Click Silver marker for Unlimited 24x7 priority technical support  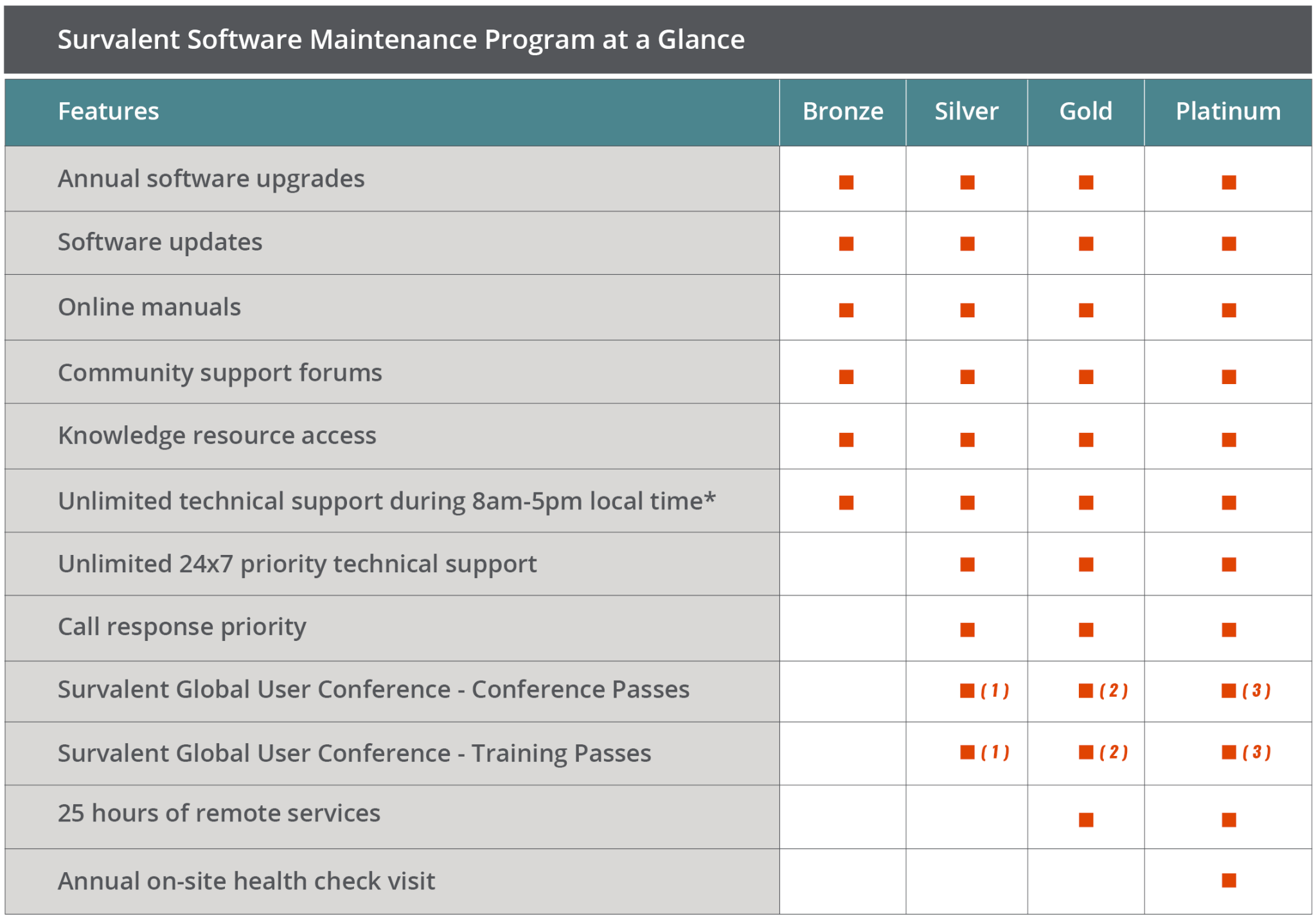967,564
